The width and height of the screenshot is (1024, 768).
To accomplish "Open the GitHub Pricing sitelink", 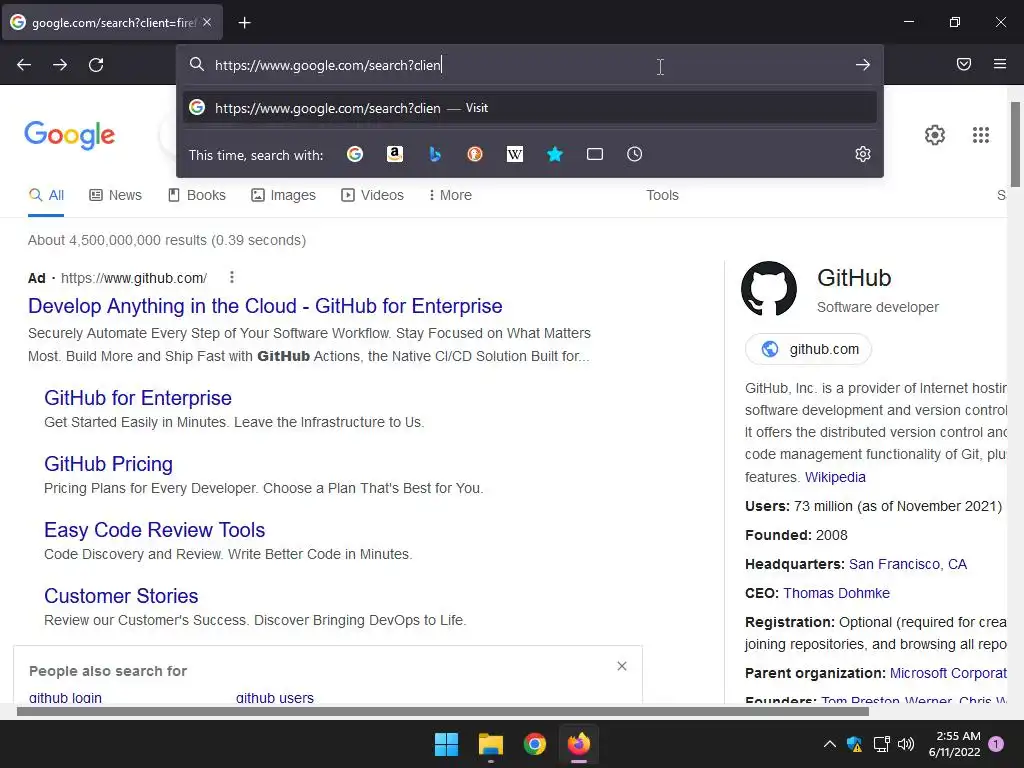I will tap(108, 464).
